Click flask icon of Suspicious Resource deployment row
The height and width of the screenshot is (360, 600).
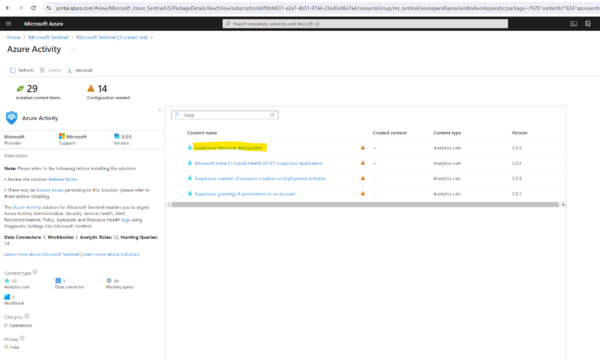[x=190, y=147]
